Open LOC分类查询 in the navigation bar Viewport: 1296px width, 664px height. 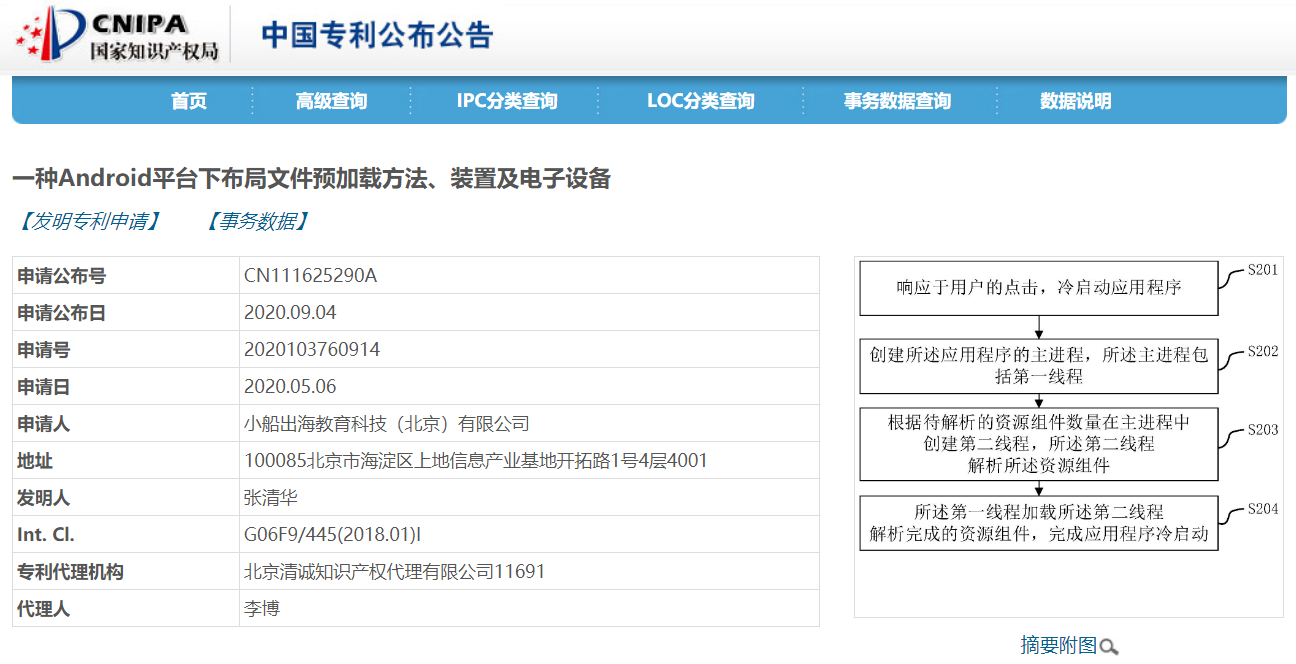[x=700, y=101]
